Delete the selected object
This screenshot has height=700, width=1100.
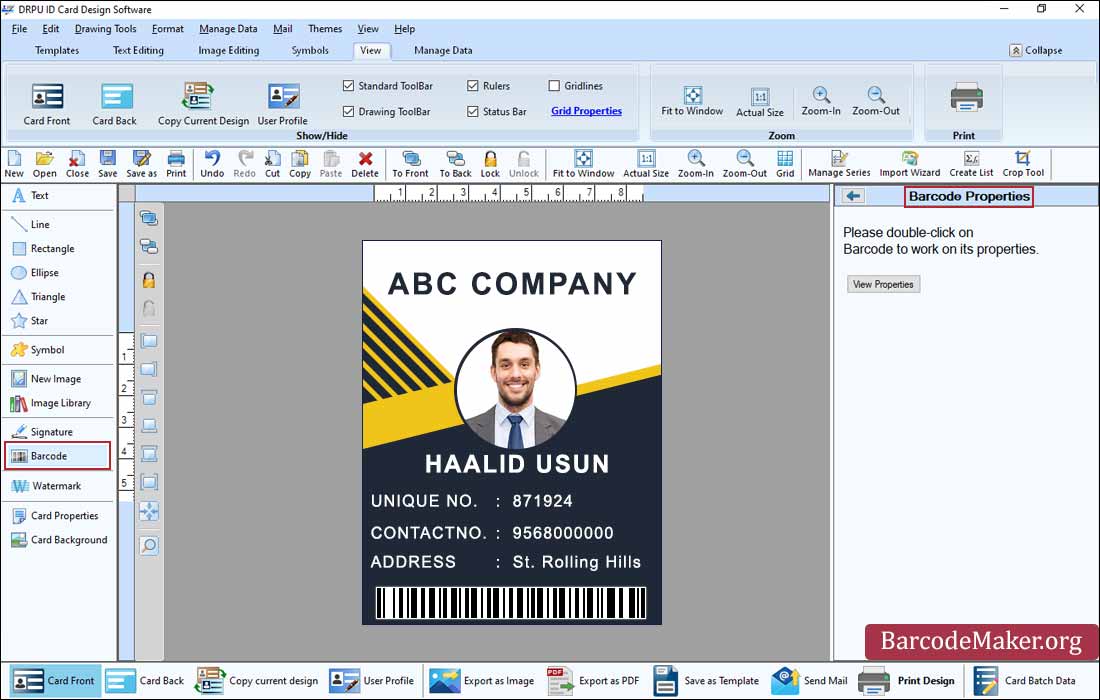[x=365, y=164]
